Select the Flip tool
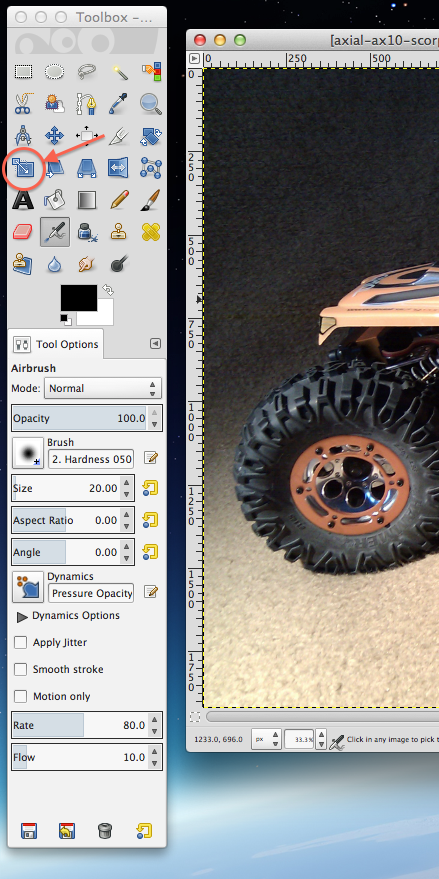Viewport: 439px width, 879px height. pyautogui.click(x=118, y=167)
